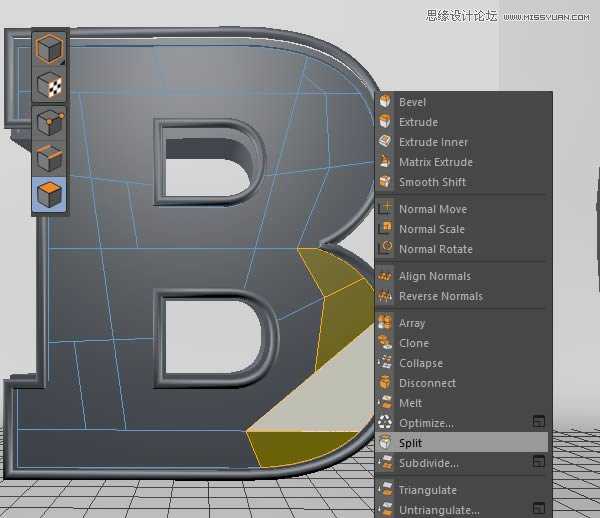This screenshot has height=518, width=600.
Task: Select the Model mode cube icon
Action: tap(50, 48)
